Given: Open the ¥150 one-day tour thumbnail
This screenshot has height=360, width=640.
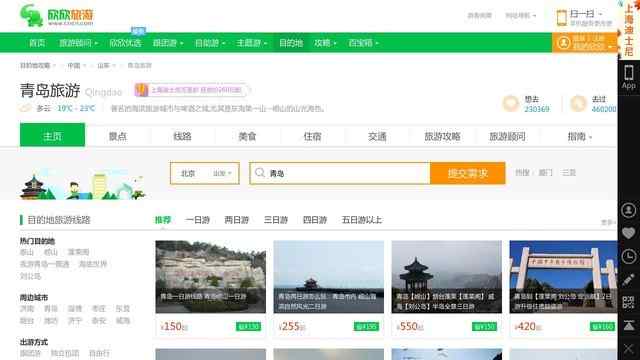Looking at the screenshot, I should tap(211, 277).
